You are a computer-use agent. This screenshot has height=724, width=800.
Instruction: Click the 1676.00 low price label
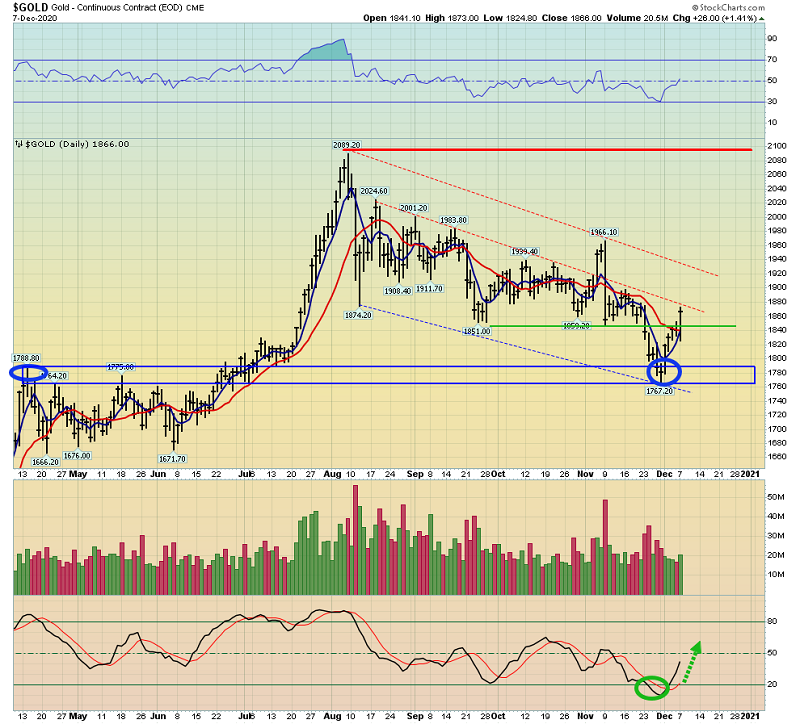click(x=77, y=456)
